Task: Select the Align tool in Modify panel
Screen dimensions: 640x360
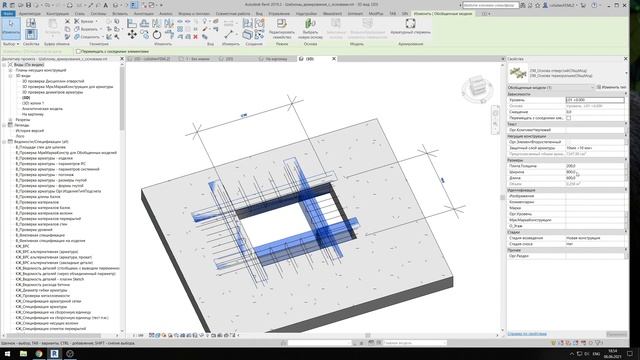Action: [x=132, y=24]
